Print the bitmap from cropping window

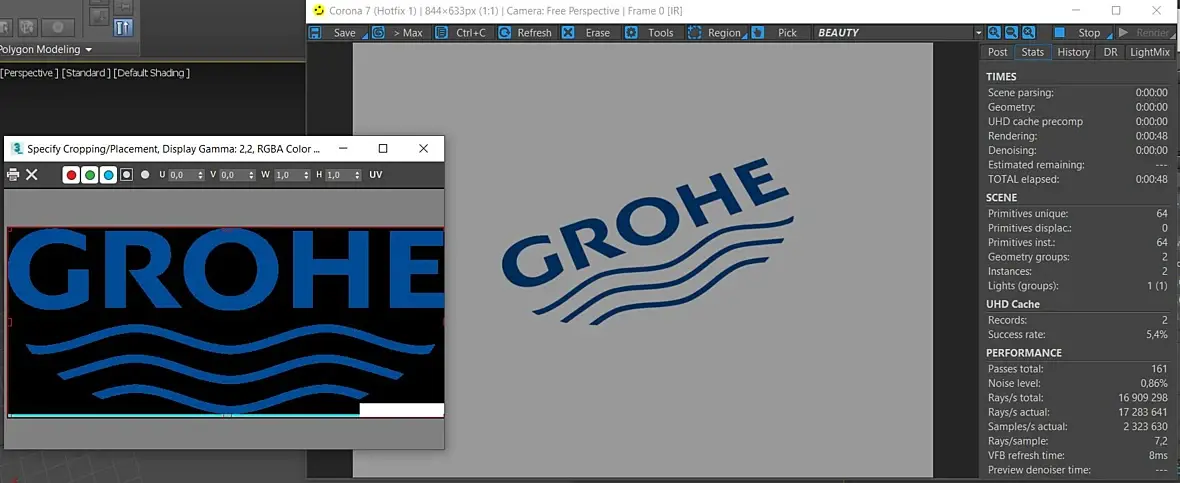click(x=13, y=175)
